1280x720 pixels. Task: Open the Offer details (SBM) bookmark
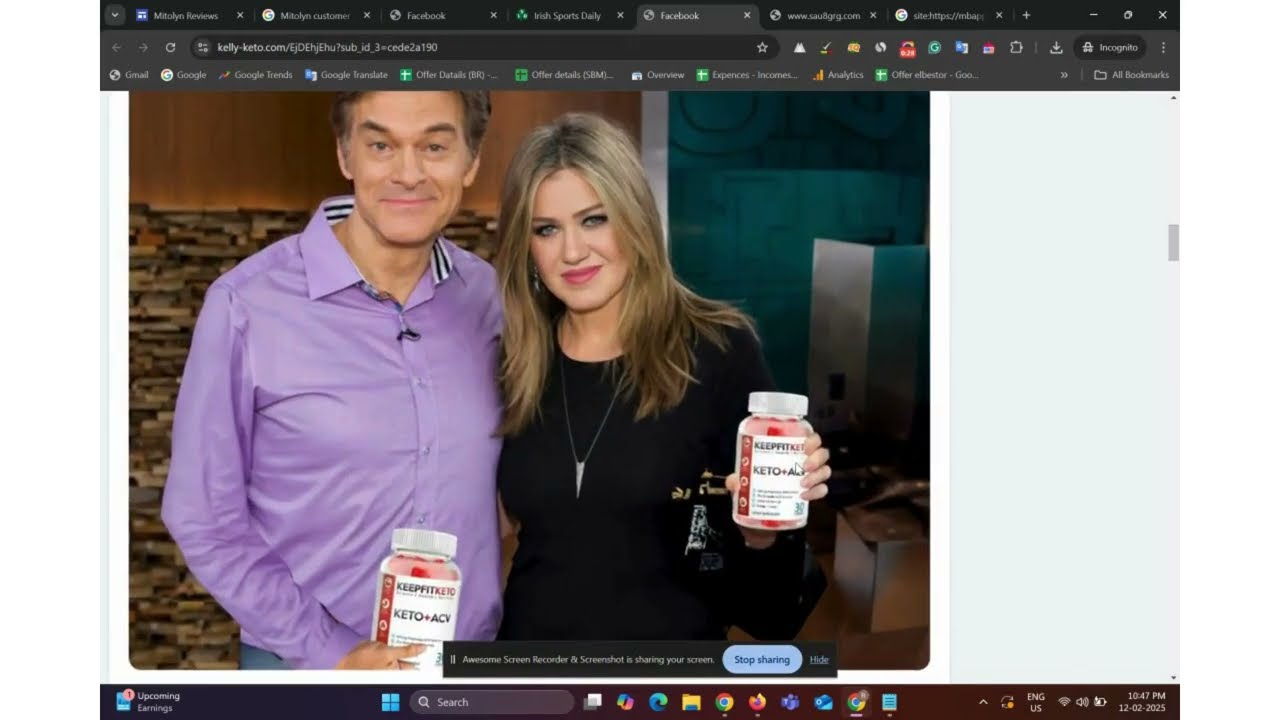click(564, 75)
